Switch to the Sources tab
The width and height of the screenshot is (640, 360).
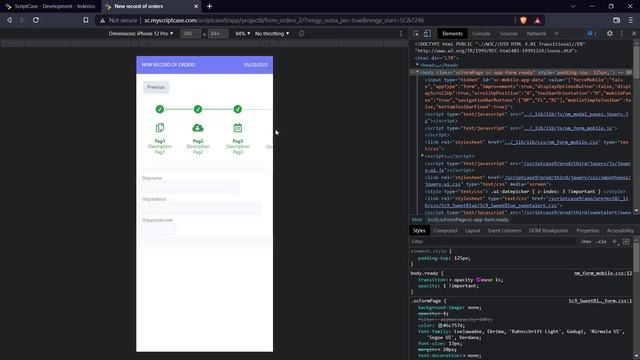click(508, 33)
